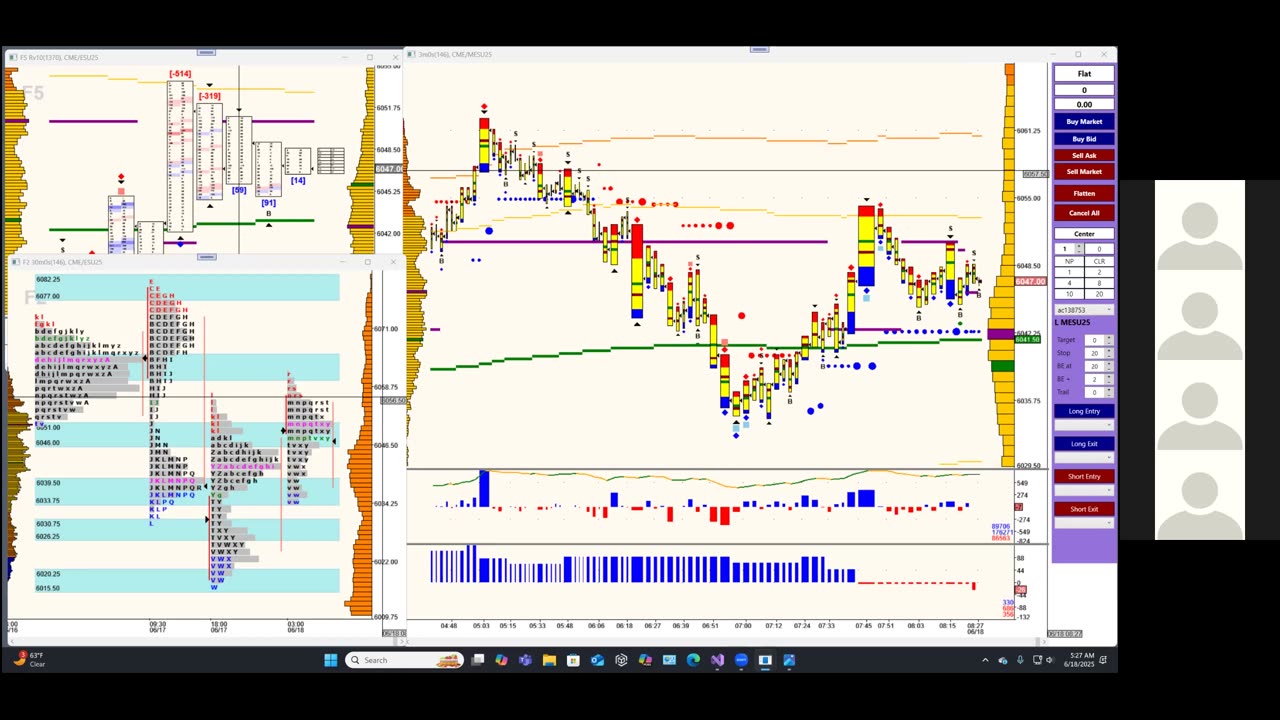
Task: Flatten the open position
Action: 1084,193
